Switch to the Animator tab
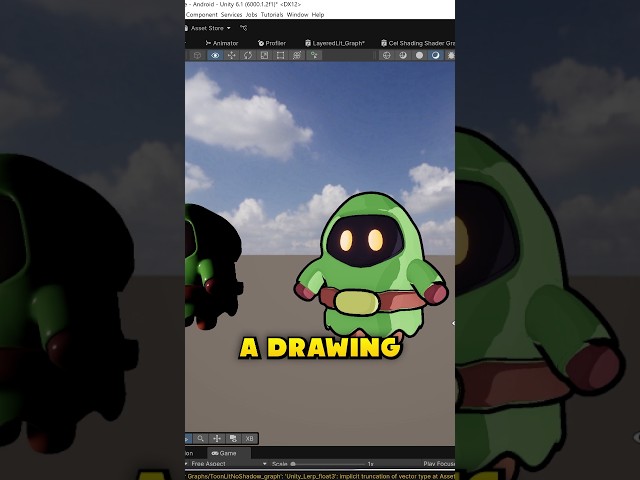This screenshot has height=480, width=640. (222, 43)
